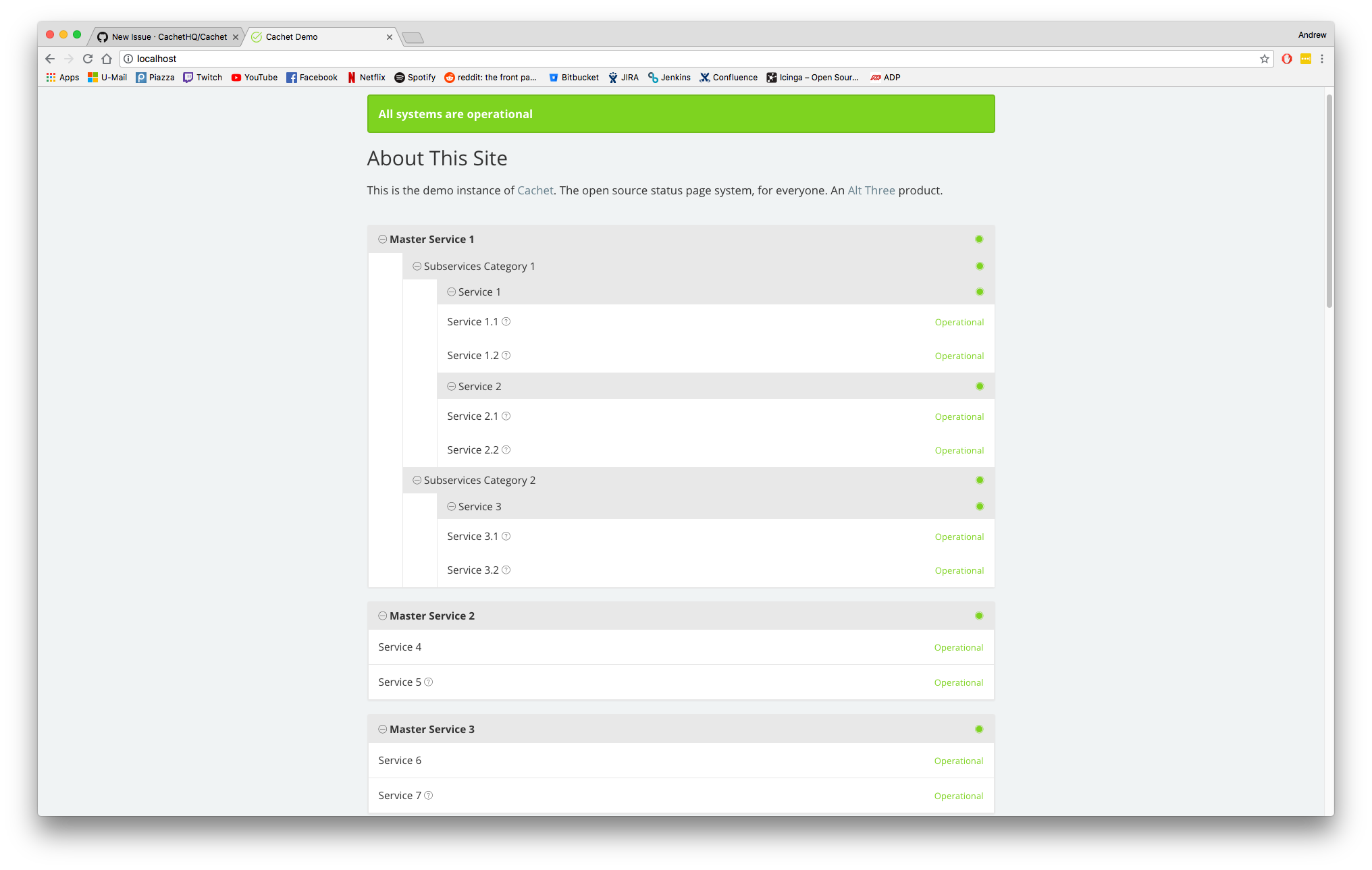Click the tooltip icon next to Service 2.1
This screenshot has height=870, width=1372.
[x=506, y=416]
